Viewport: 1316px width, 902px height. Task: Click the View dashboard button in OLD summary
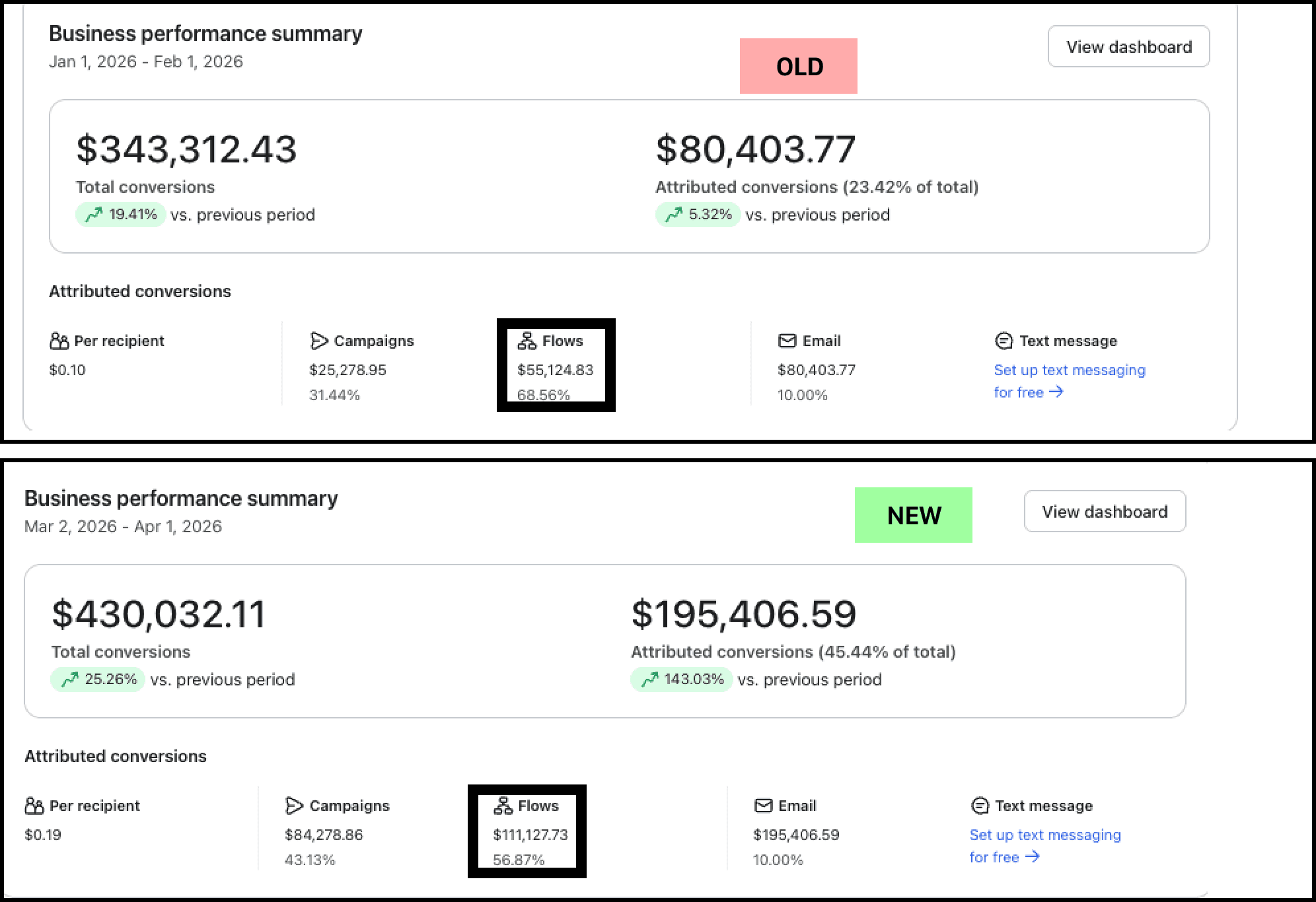[1128, 47]
